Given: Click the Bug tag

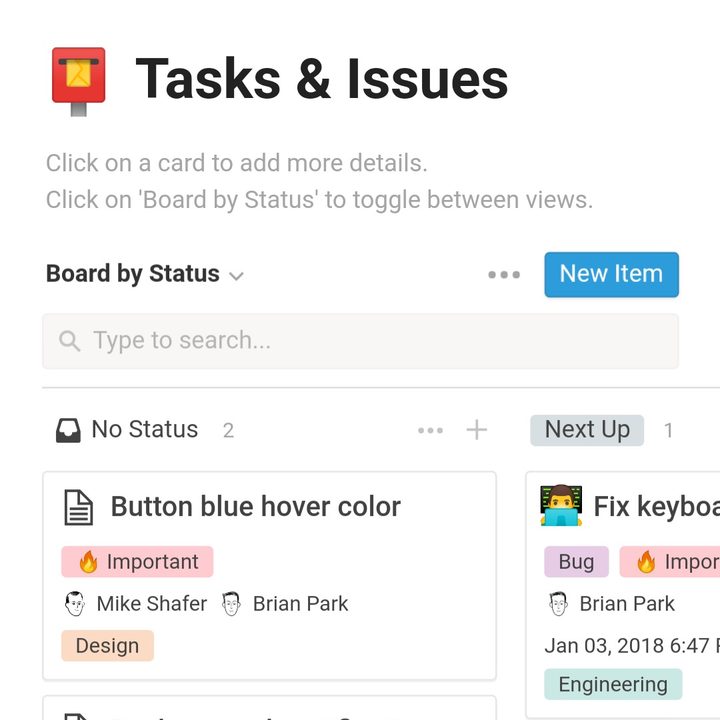Looking at the screenshot, I should coord(576,562).
